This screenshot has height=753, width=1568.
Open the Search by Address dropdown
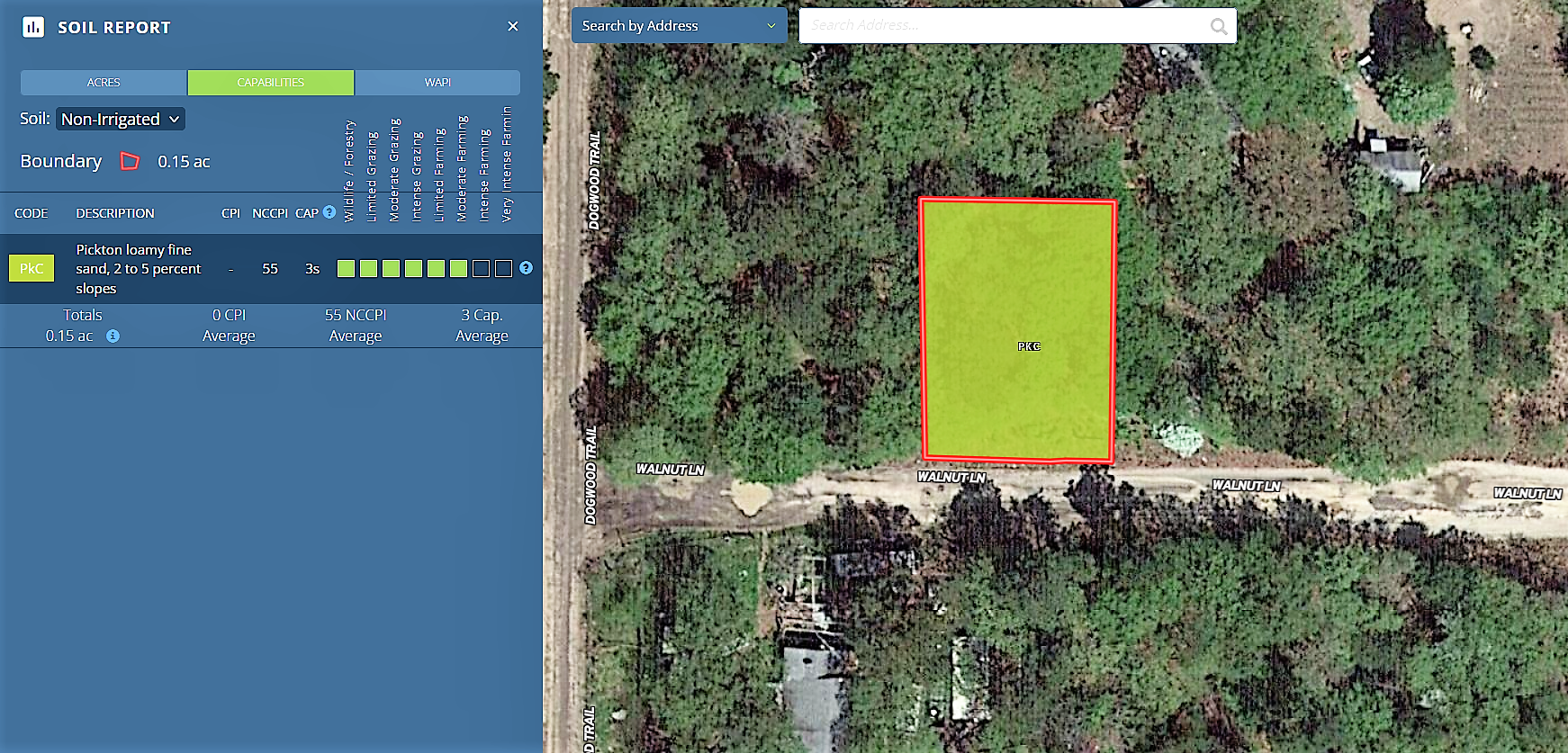tap(679, 26)
